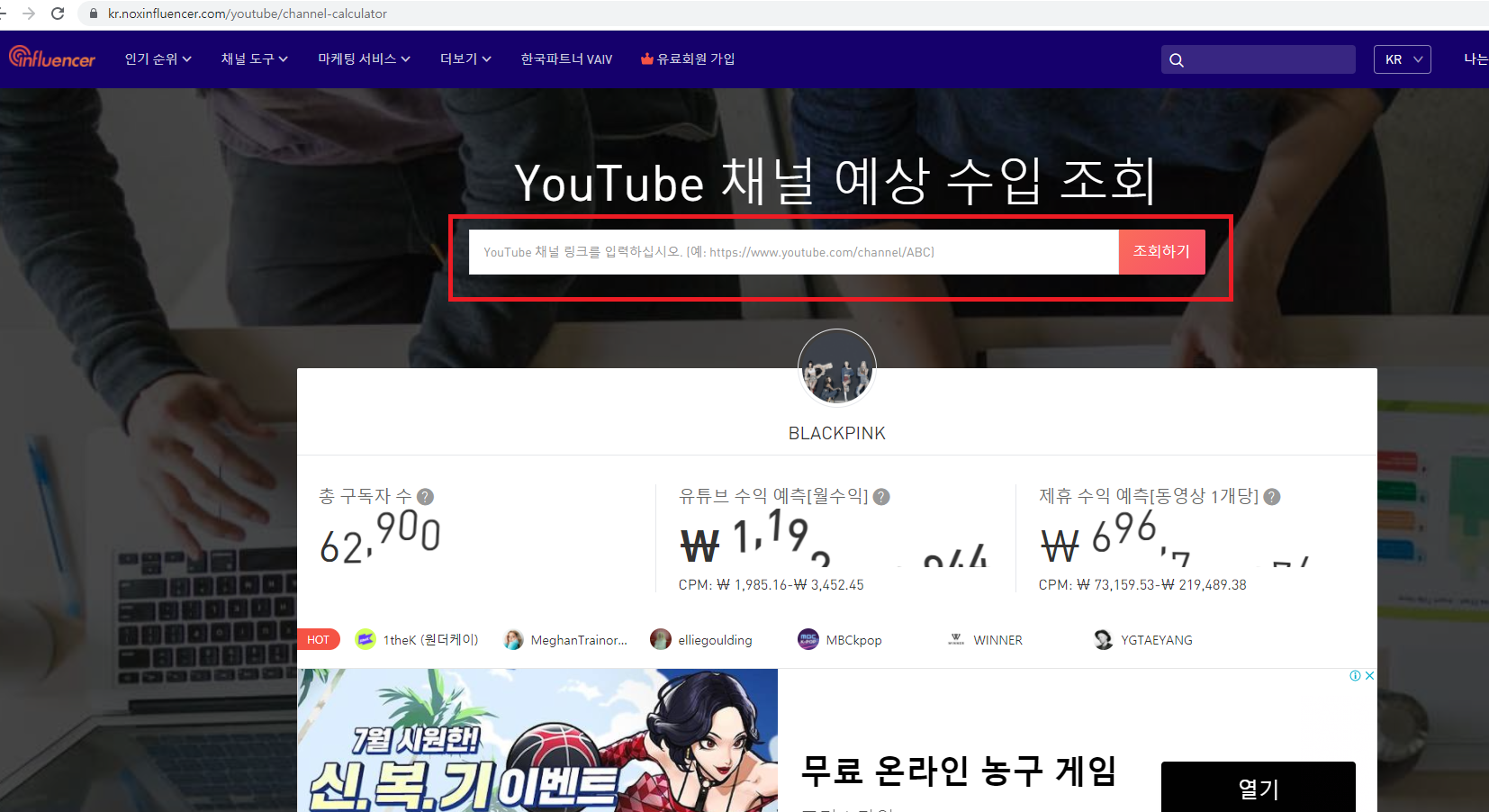Click the subscriber count 62,900

[380, 537]
